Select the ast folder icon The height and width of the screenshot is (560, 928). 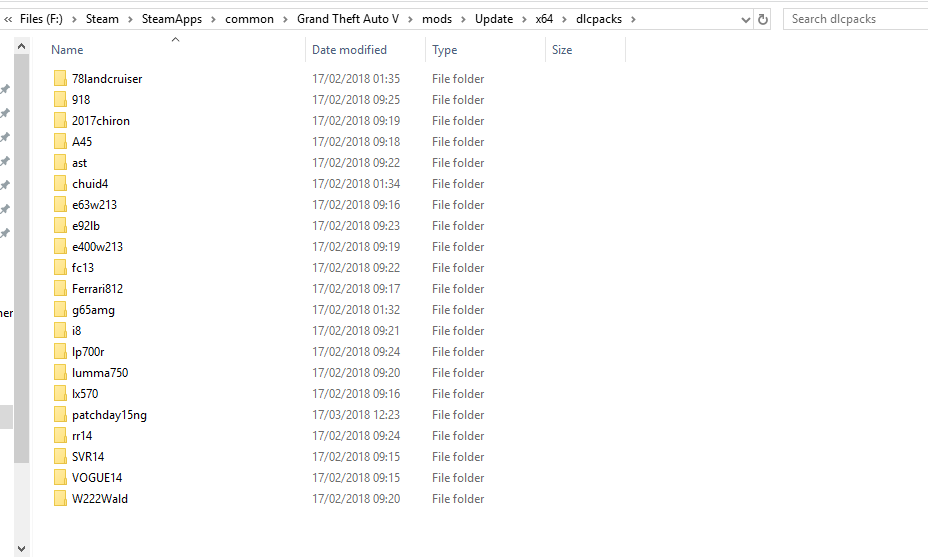point(60,163)
